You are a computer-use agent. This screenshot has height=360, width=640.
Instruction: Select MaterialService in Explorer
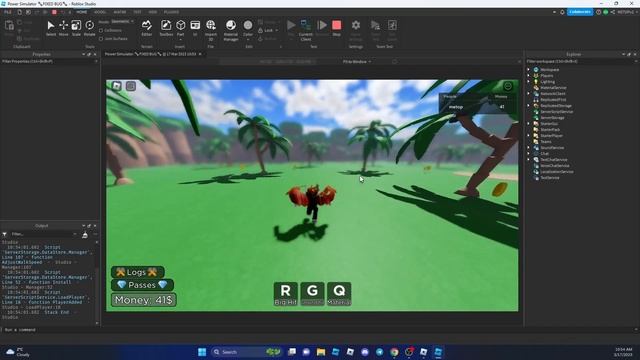pyautogui.click(x=553, y=88)
